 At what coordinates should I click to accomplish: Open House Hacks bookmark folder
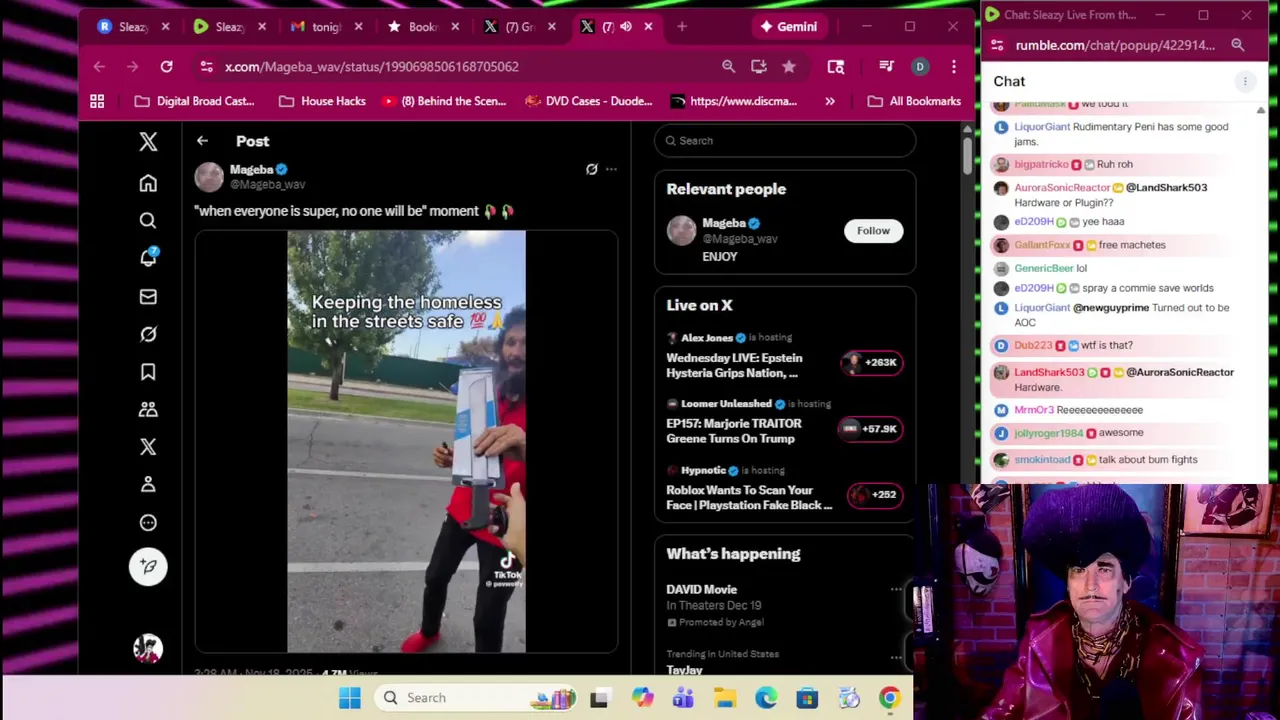322,101
